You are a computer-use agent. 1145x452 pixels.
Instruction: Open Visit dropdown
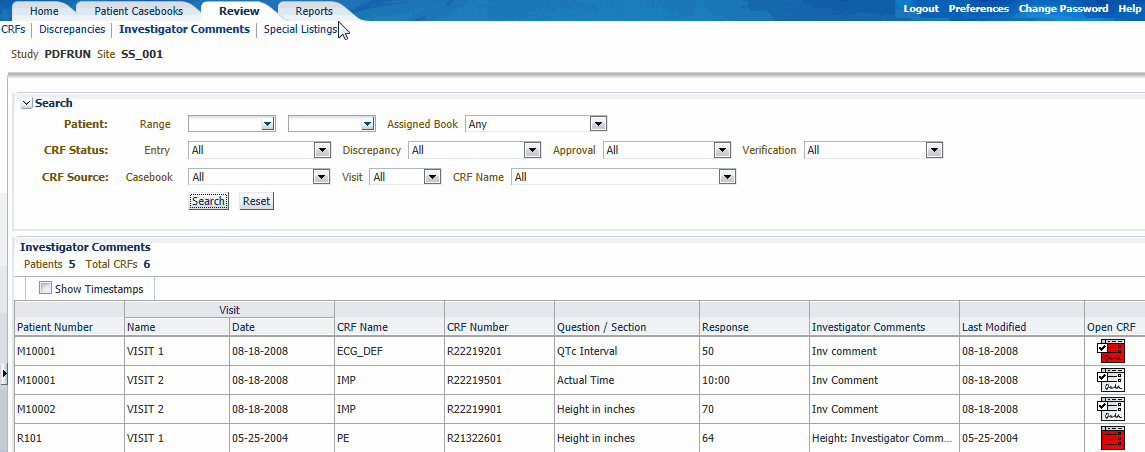tap(433, 177)
